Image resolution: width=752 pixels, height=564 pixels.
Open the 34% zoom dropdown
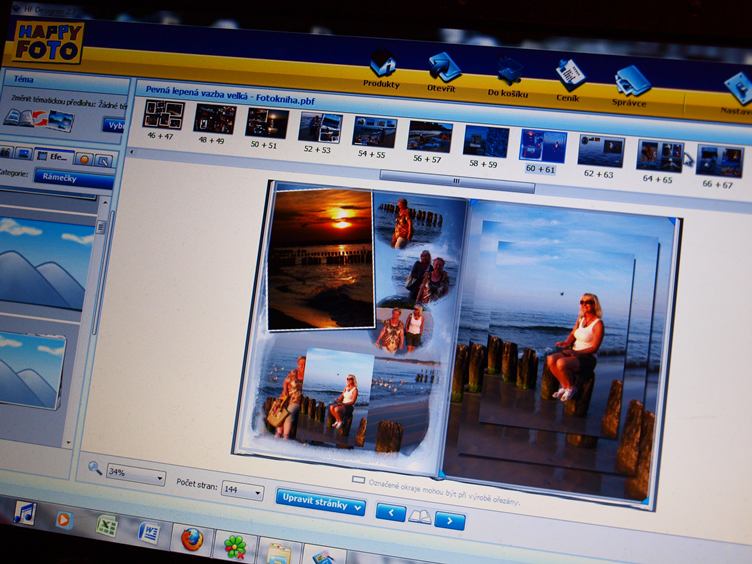[136, 475]
